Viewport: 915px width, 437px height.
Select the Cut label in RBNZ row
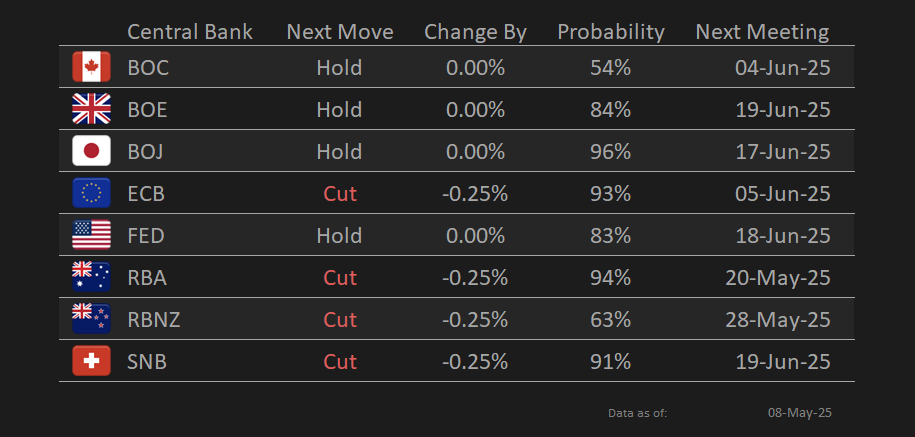coord(340,320)
